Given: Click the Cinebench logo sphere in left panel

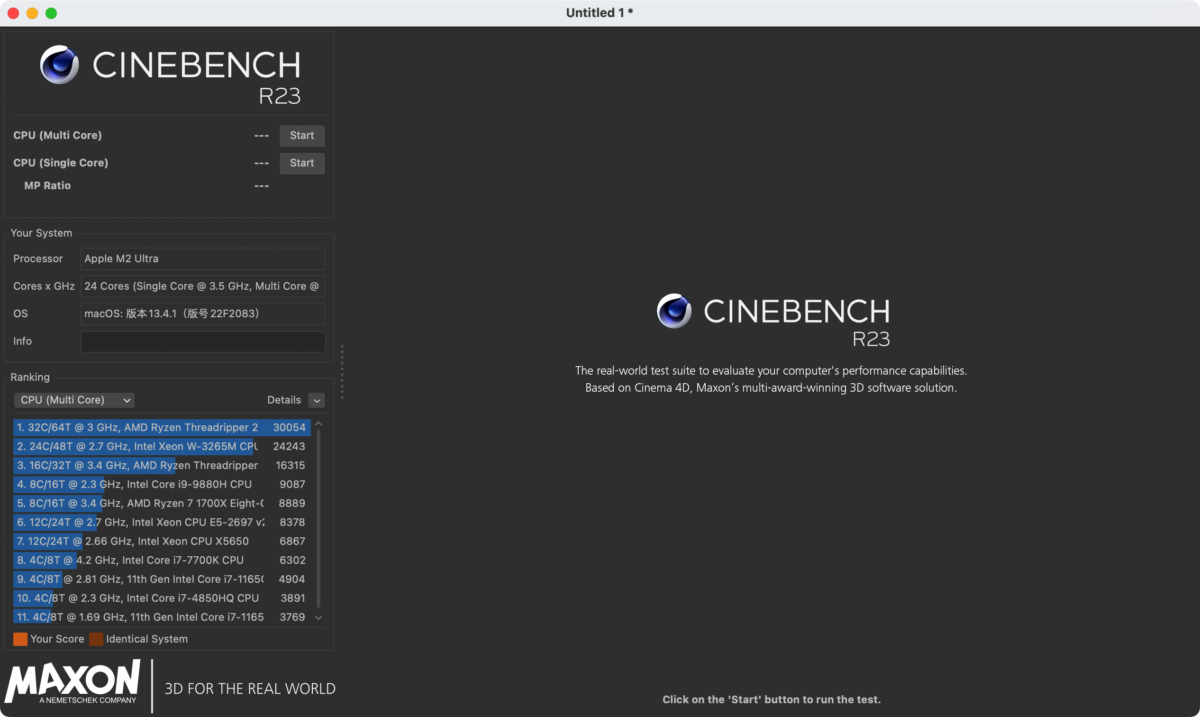Looking at the screenshot, I should point(60,65).
